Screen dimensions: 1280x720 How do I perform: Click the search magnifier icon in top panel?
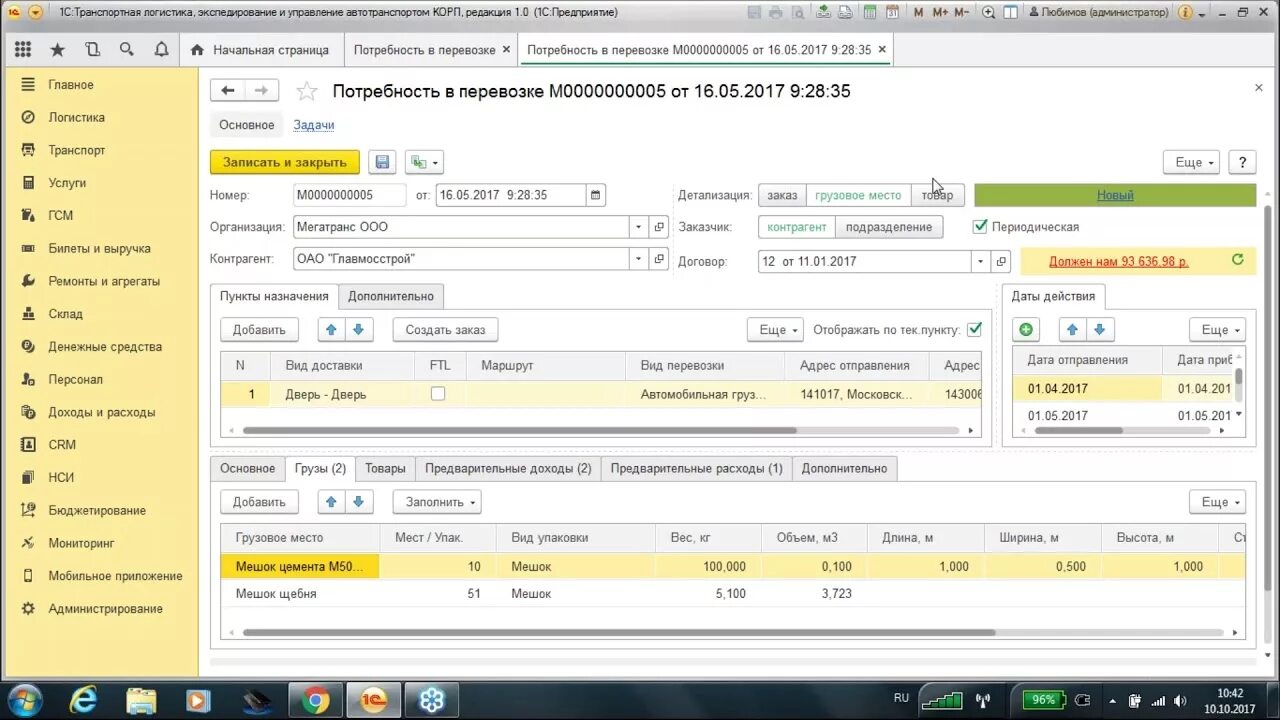[126, 49]
